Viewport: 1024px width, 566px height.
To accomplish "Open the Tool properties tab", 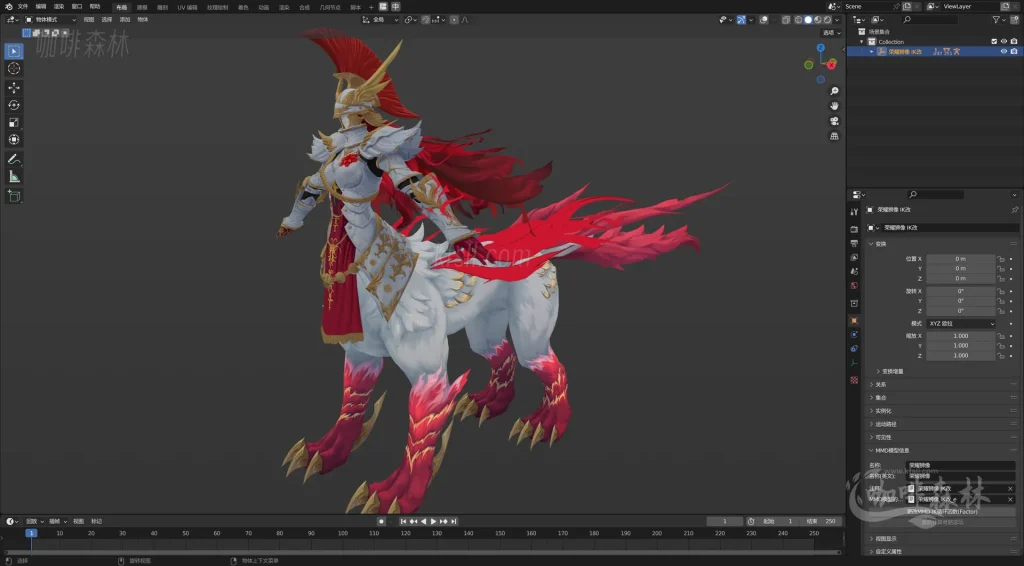I will point(854,212).
